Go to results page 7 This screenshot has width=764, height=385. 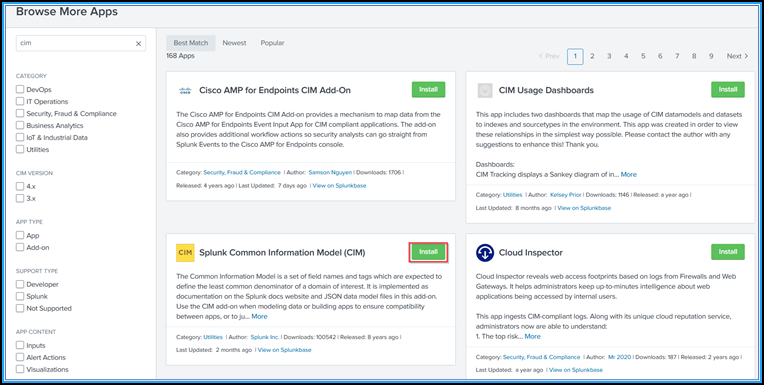pos(677,56)
